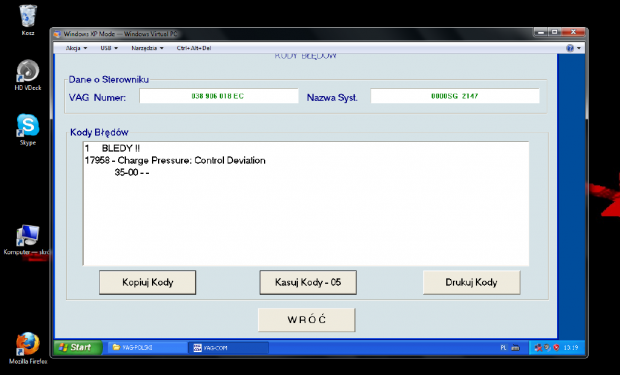620x375 pixels.
Task: Click the red shield tray icon
Action: click(x=556, y=348)
